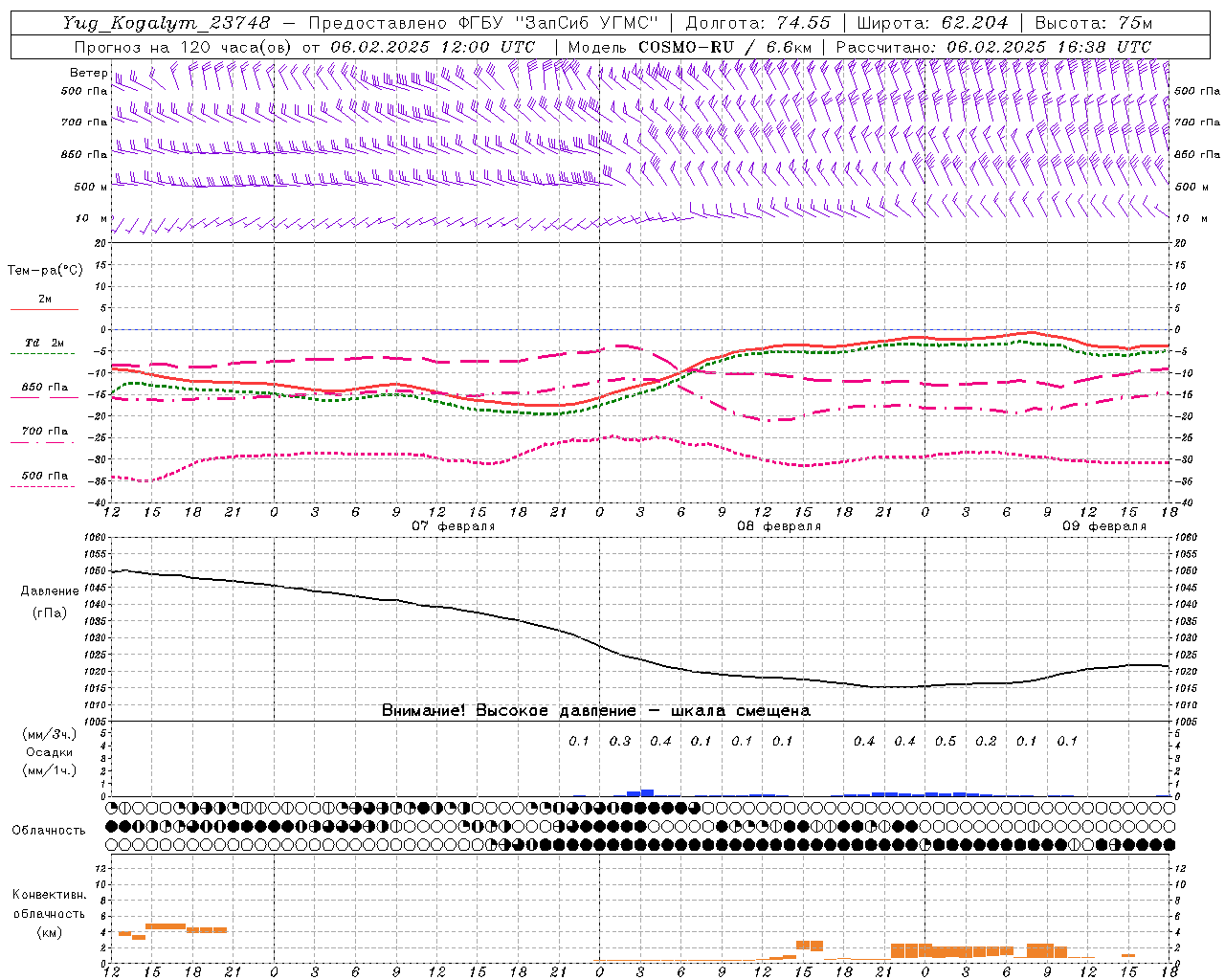Click the 'Конвективн.' convective cloud label
This screenshot has width=1225, height=980.
(50, 895)
